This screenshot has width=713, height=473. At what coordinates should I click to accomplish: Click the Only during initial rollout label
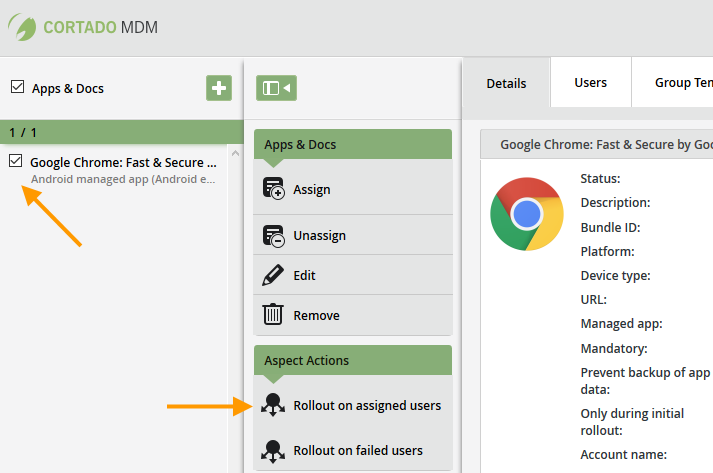(x=632, y=422)
